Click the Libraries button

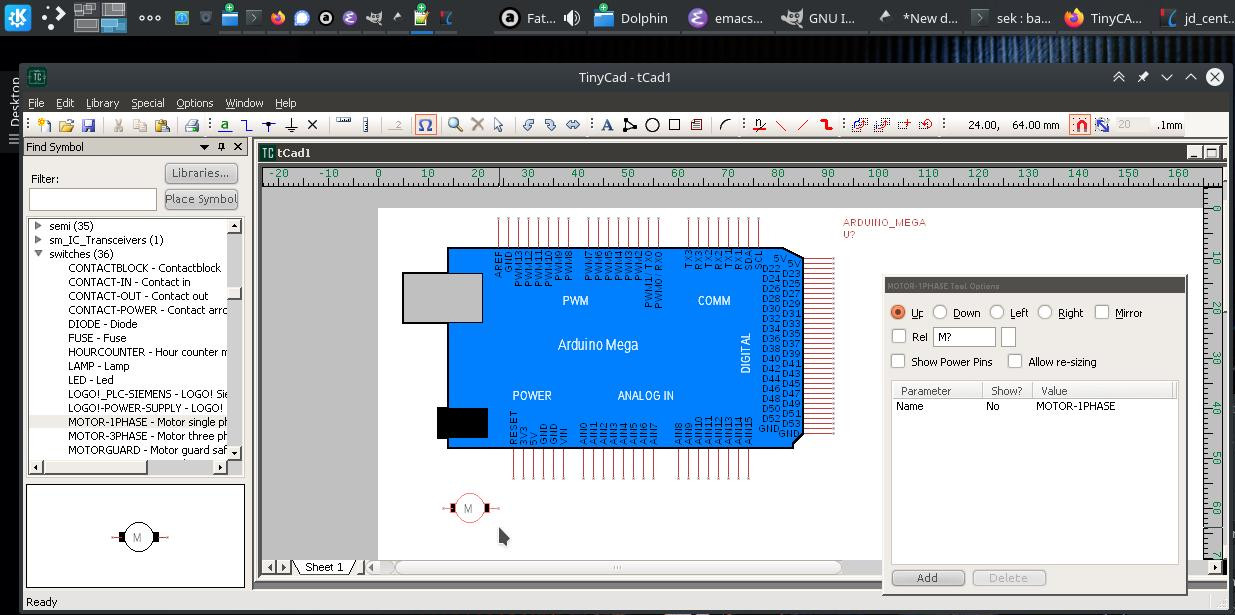[x=200, y=172]
